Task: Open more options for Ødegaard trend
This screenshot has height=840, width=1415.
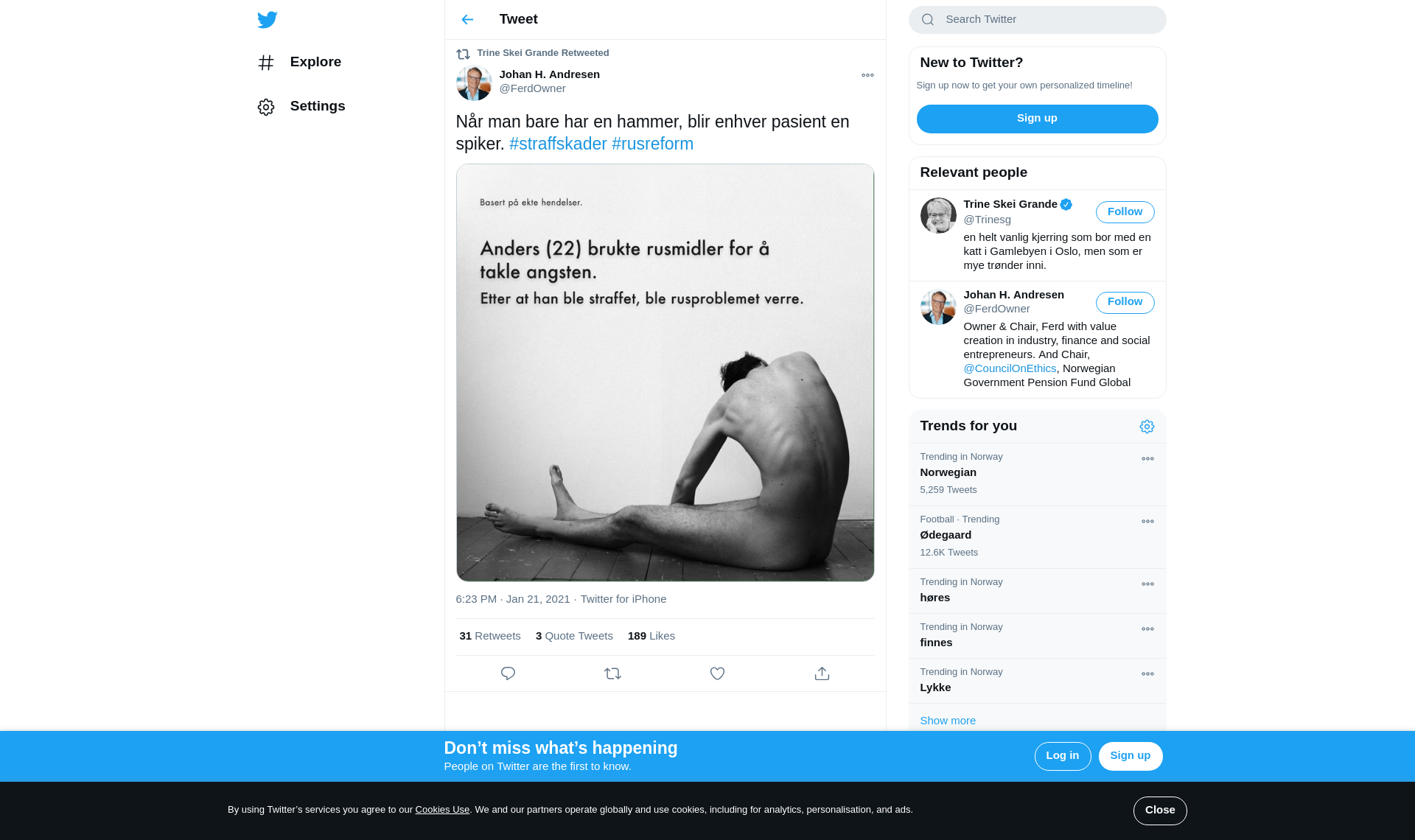Action: coord(1147,522)
